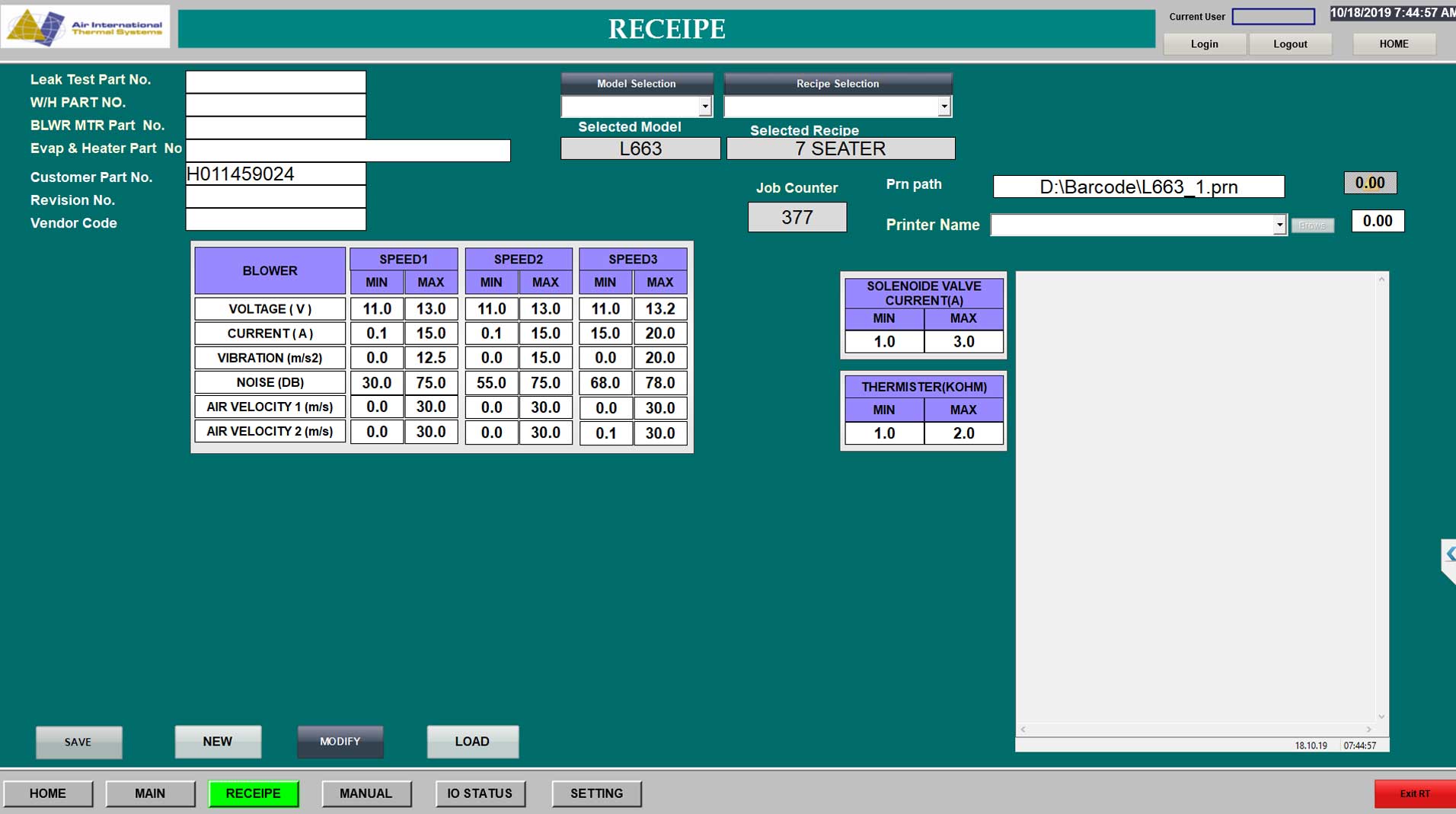Edit Noise Speed3 MAX value 78.0
Image resolution: width=1456 pixels, height=814 pixels.
(x=660, y=383)
